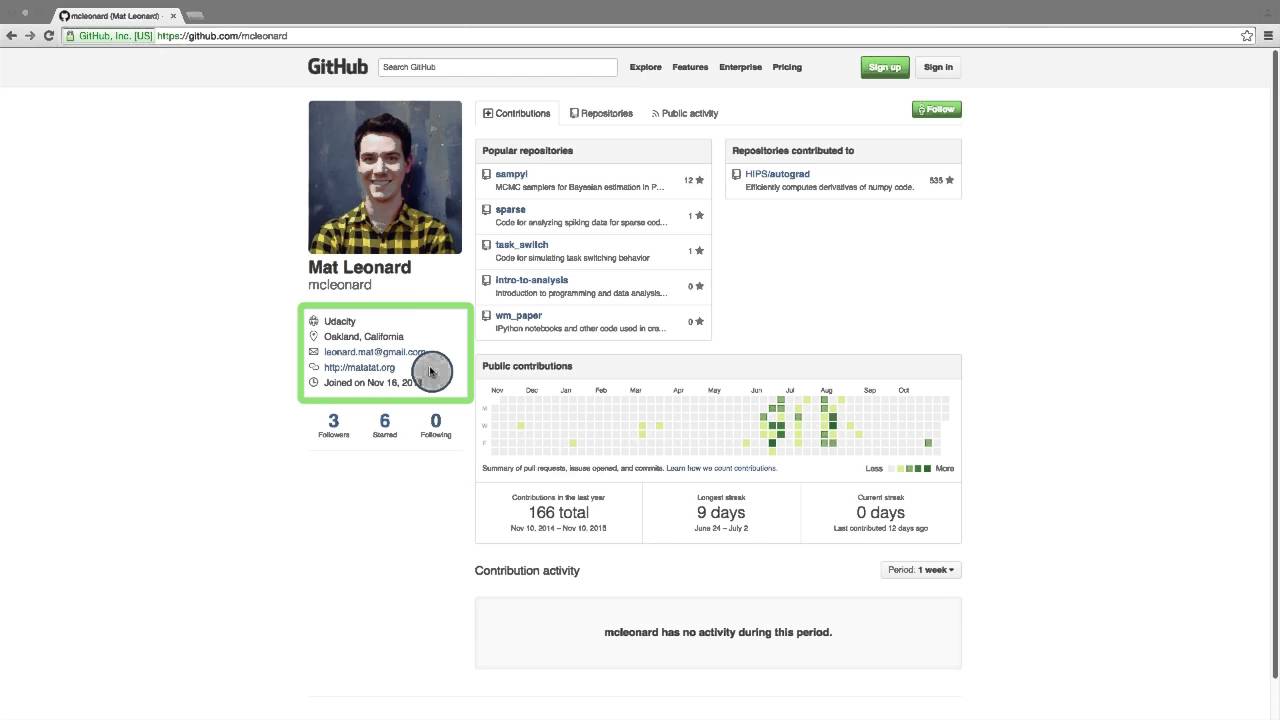The image size is (1280, 720).
Task: Click the location pin icon beside Oakland
Action: (x=314, y=336)
